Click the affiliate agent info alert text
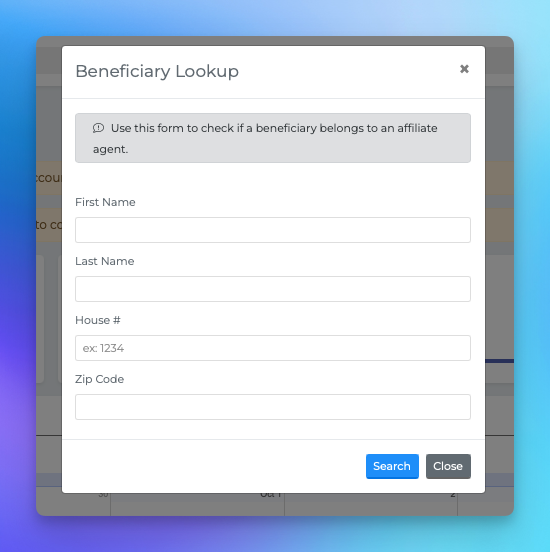This screenshot has height=552, width=550. [265, 138]
